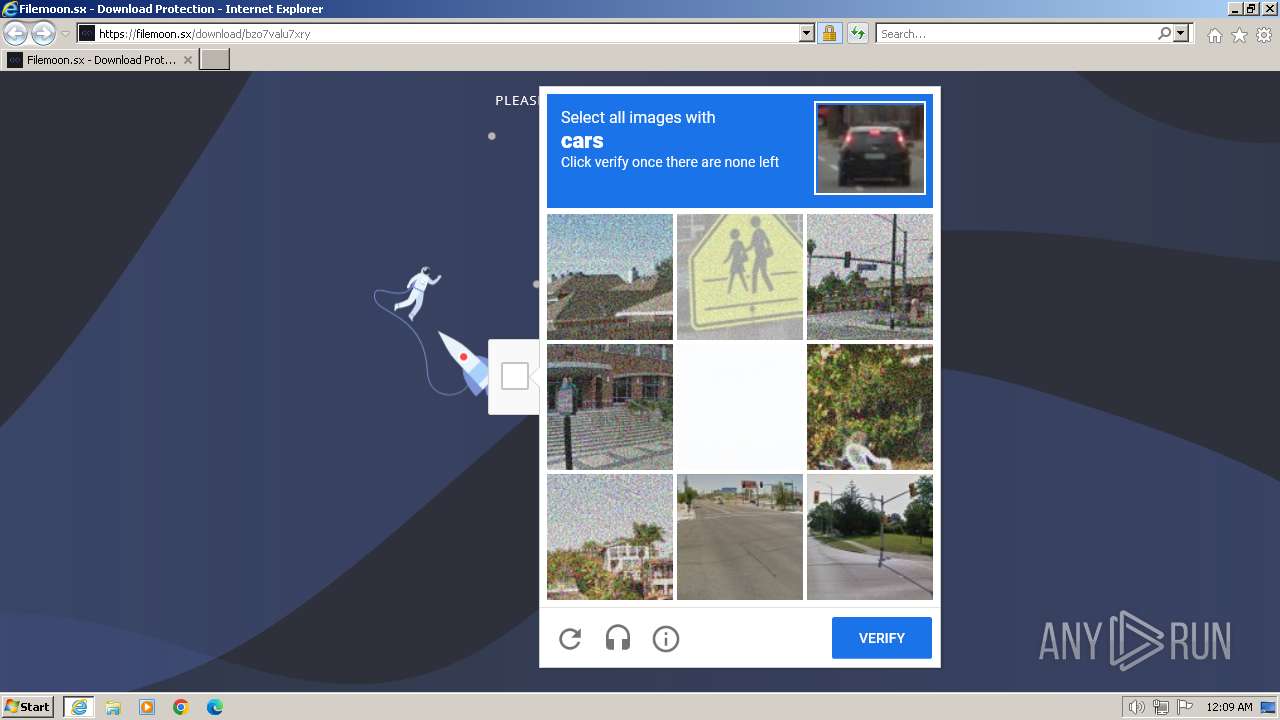Reload a new captcha challenge

coord(570,638)
